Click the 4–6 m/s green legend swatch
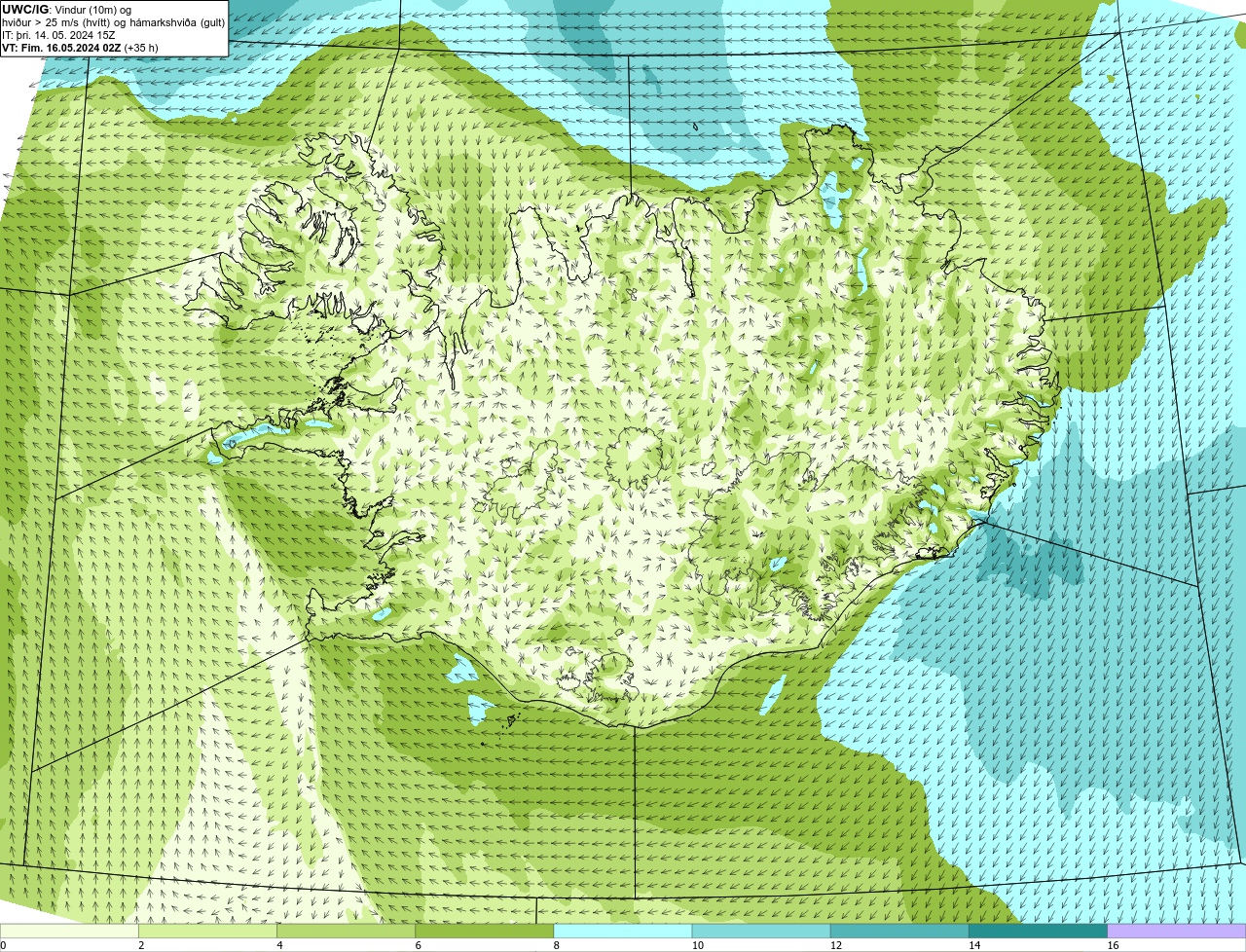This screenshot has width=1246, height=952. tap(347, 932)
